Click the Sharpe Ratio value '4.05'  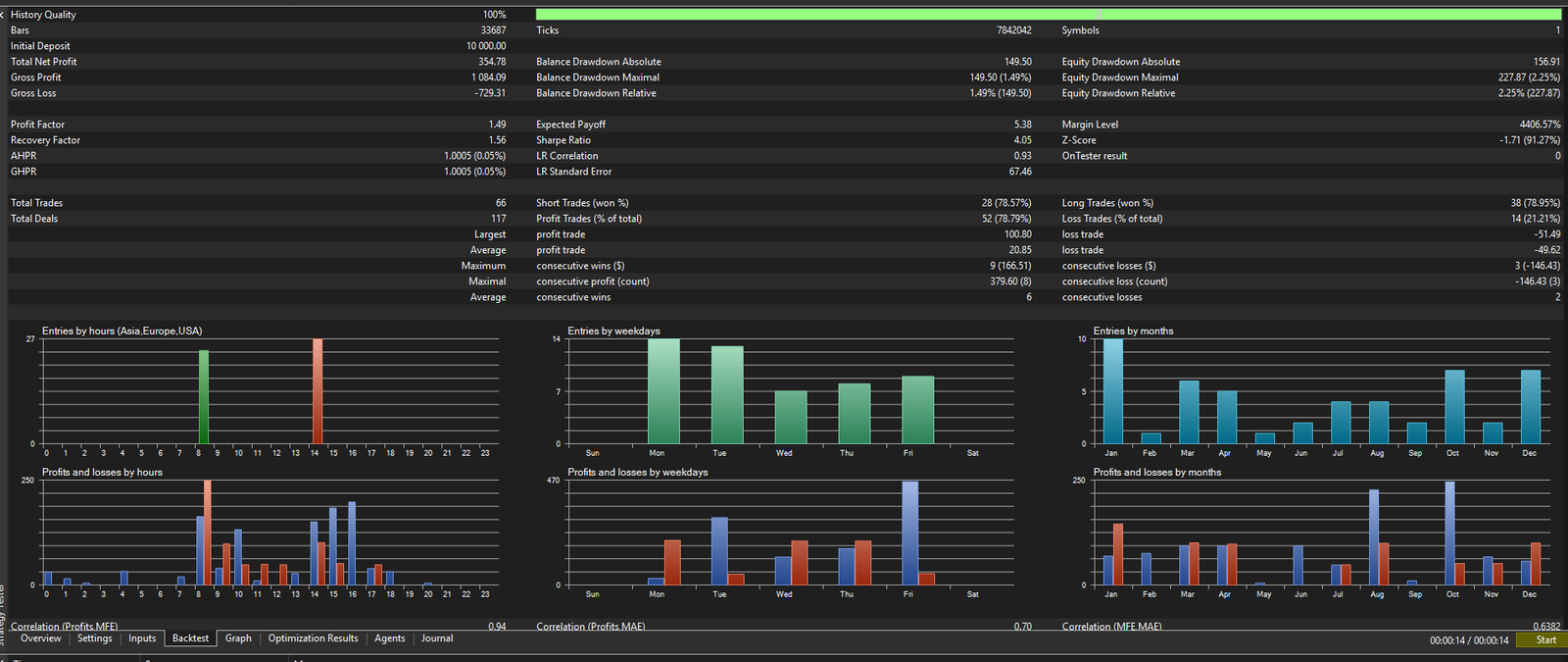[x=1022, y=140]
